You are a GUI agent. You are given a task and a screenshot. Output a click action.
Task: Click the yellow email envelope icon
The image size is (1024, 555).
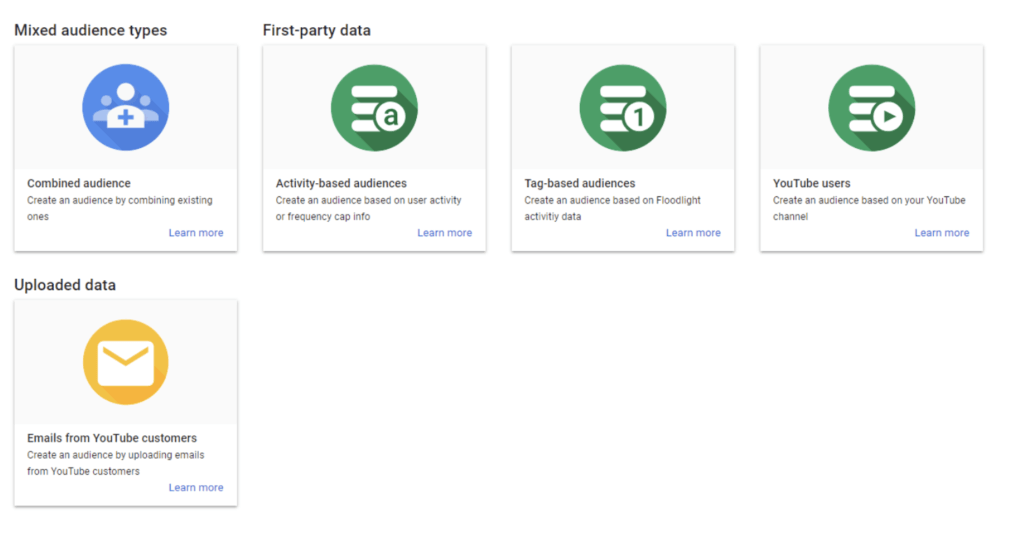[x=125, y=362]
